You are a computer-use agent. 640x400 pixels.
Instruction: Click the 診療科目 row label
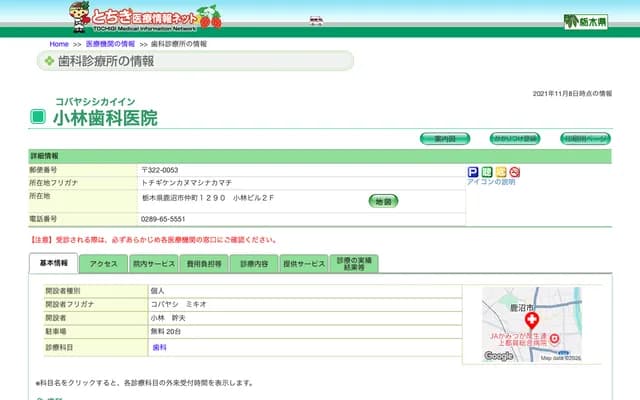pos(59,347)
